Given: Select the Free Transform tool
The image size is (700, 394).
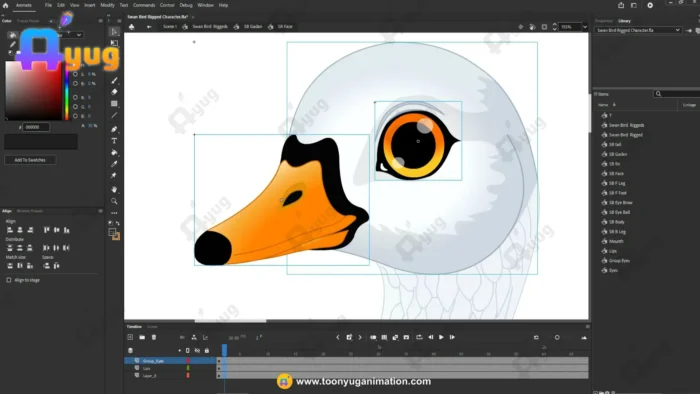Looking at the screenshot, I should (114, 43).
